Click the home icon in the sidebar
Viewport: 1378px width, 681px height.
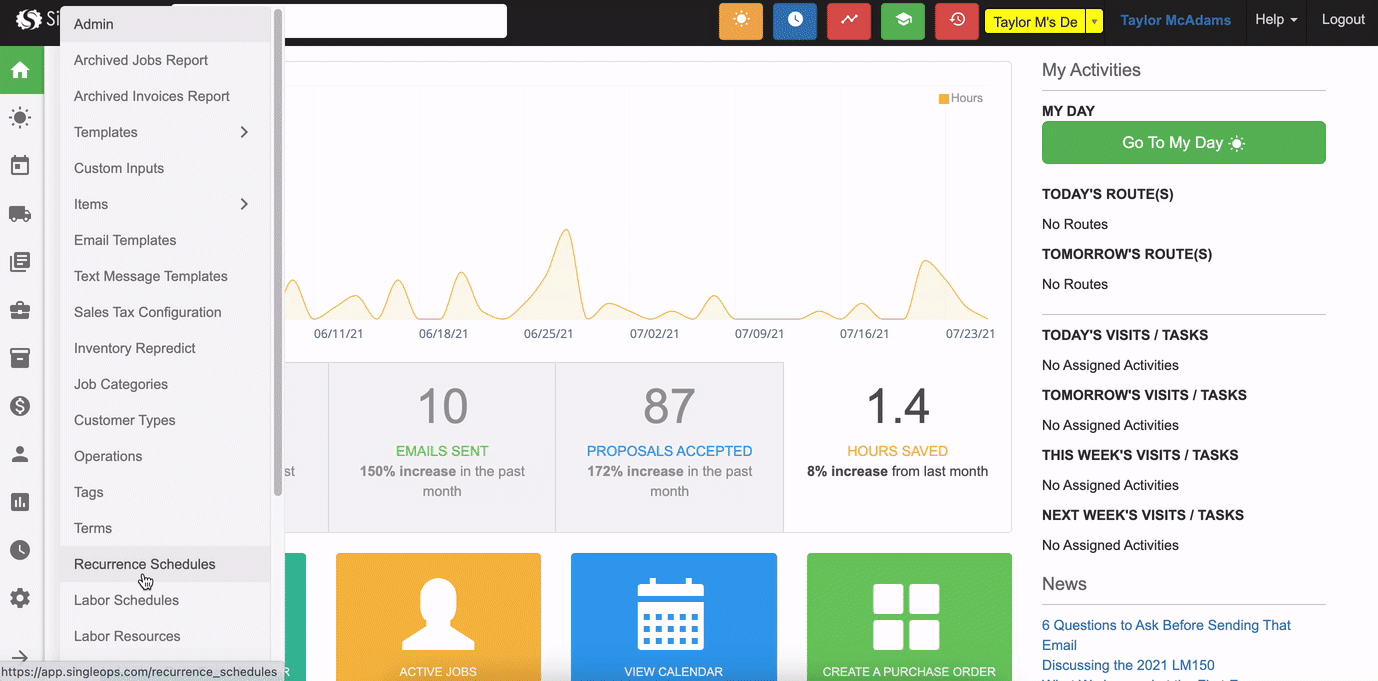20,70
